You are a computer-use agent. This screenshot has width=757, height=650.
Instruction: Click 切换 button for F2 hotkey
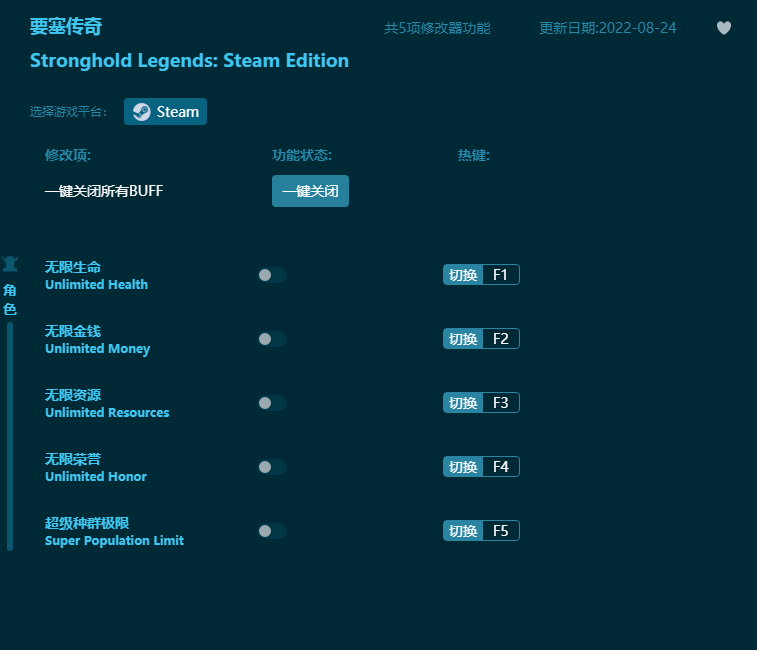[463, 339]
